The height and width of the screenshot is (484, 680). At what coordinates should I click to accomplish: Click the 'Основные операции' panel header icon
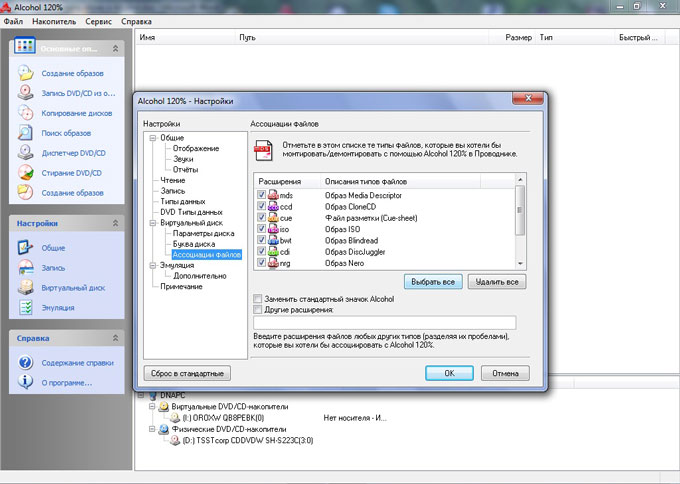pyautogui.click(x=25, y=46)
